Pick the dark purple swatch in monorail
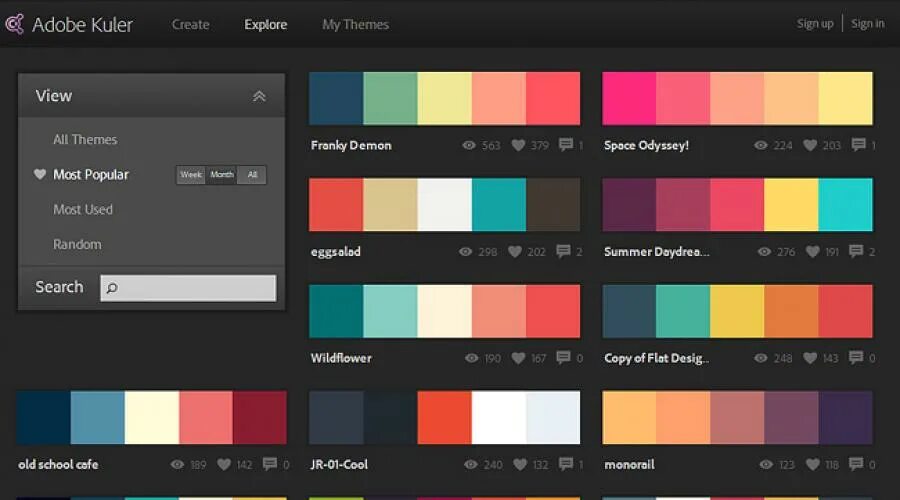 point(845,417)
